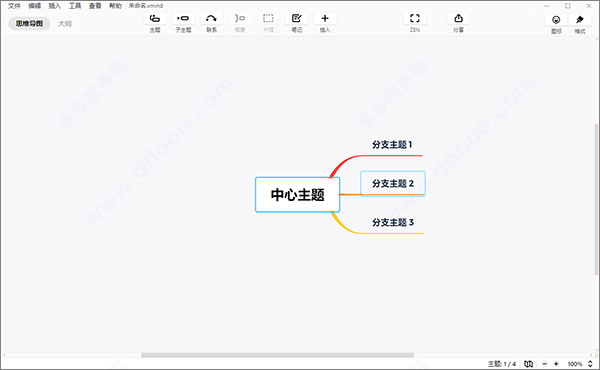Click the horizontal scrollbar thumb
Viewport: 600px width, 370px height.
(x=277, y=355)
